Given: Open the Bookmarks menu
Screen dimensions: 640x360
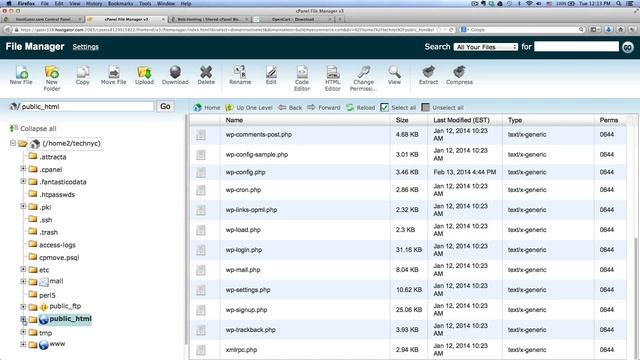Looking at the screenshot, I should [121, 3].
